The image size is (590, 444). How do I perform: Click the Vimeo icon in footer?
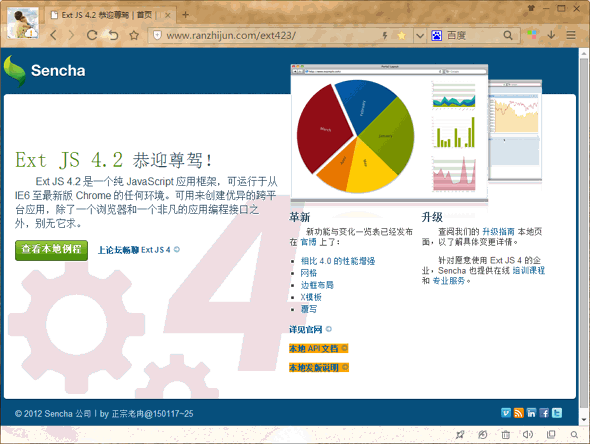tap(506, 413)
